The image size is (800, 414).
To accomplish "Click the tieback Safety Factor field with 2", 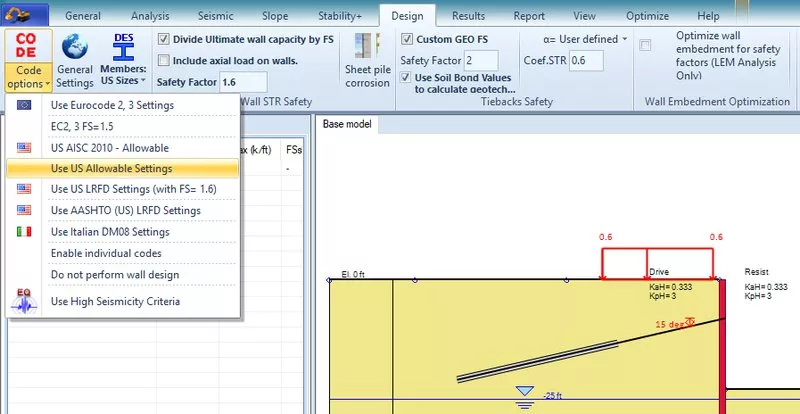I will [481, 60].
